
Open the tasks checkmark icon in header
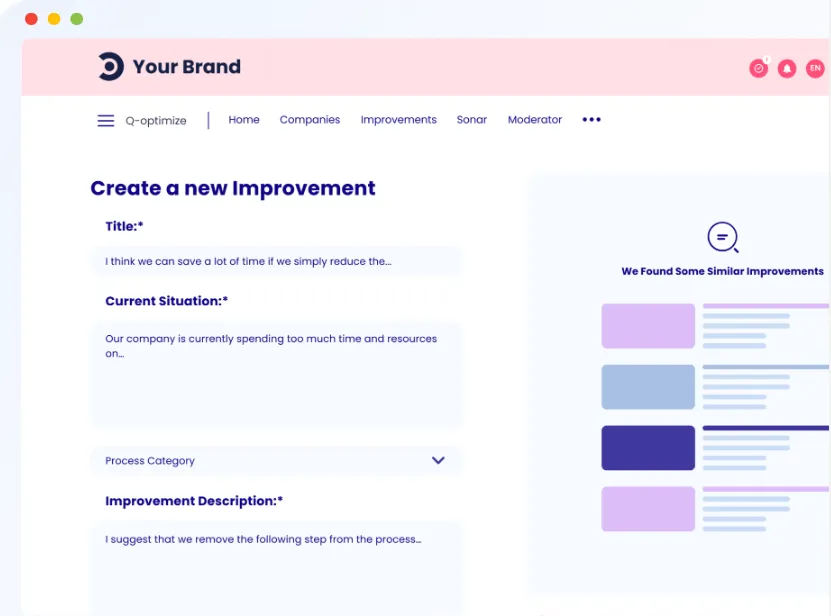758,68
